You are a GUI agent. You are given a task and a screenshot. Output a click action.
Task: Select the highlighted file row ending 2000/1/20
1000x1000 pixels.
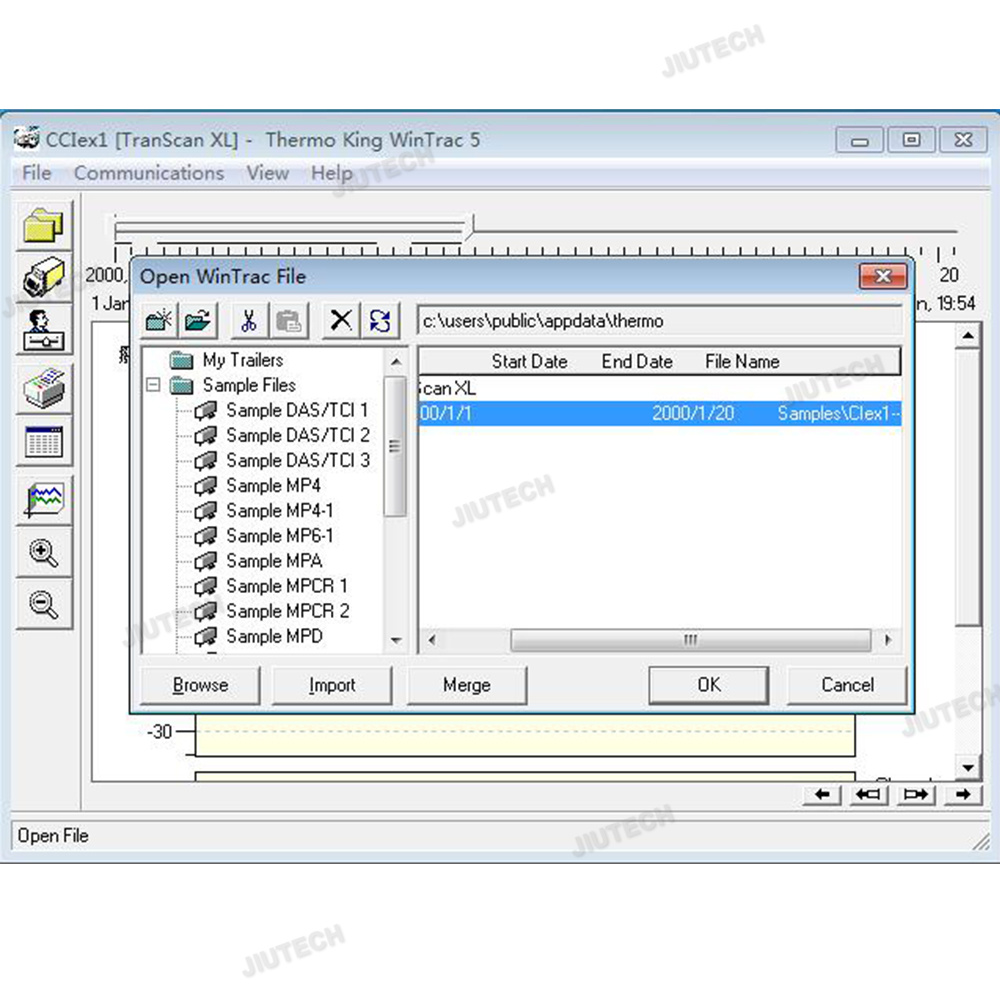[x=659, y=413]
